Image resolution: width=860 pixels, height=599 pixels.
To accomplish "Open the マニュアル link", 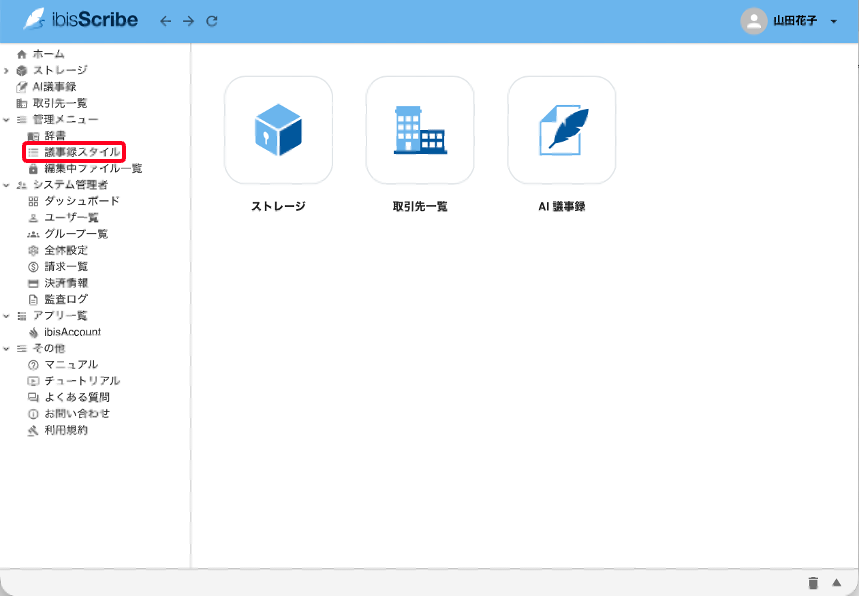I will pos(71,365).
